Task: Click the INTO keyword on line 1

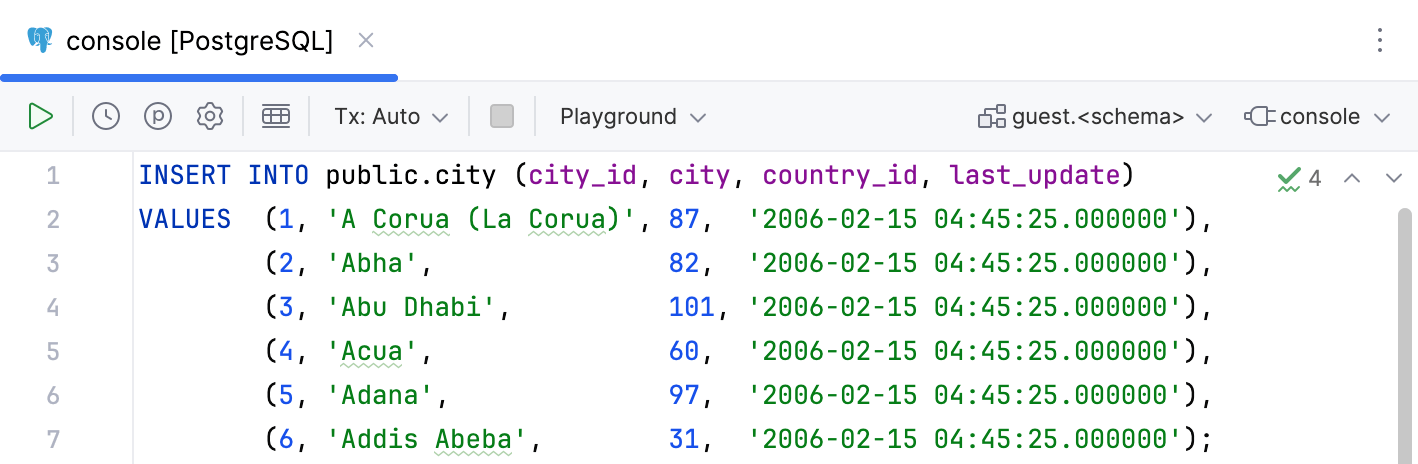Action: (277, 176)
